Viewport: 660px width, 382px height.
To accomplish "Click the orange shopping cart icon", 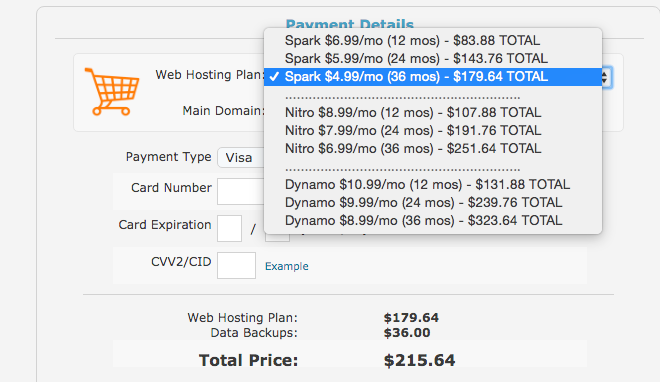I will pyautogui.click(x=112, y=91).
